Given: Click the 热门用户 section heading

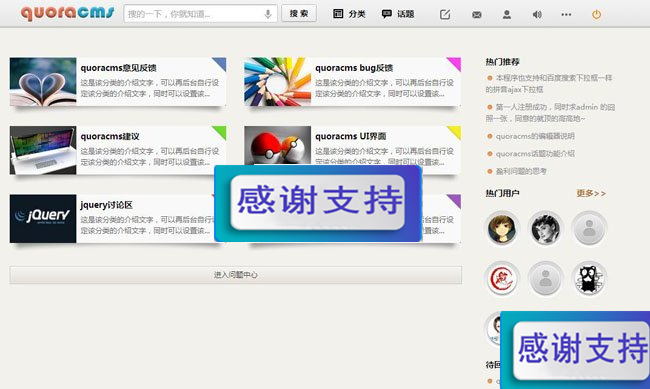Looking at the screenshot, I should tap(502, 193).
